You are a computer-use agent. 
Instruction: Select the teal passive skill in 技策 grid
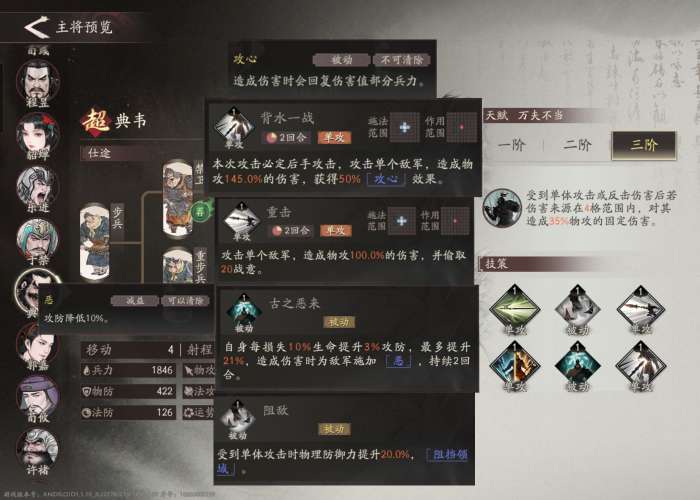pyautogui.click(x=578, y=366)
